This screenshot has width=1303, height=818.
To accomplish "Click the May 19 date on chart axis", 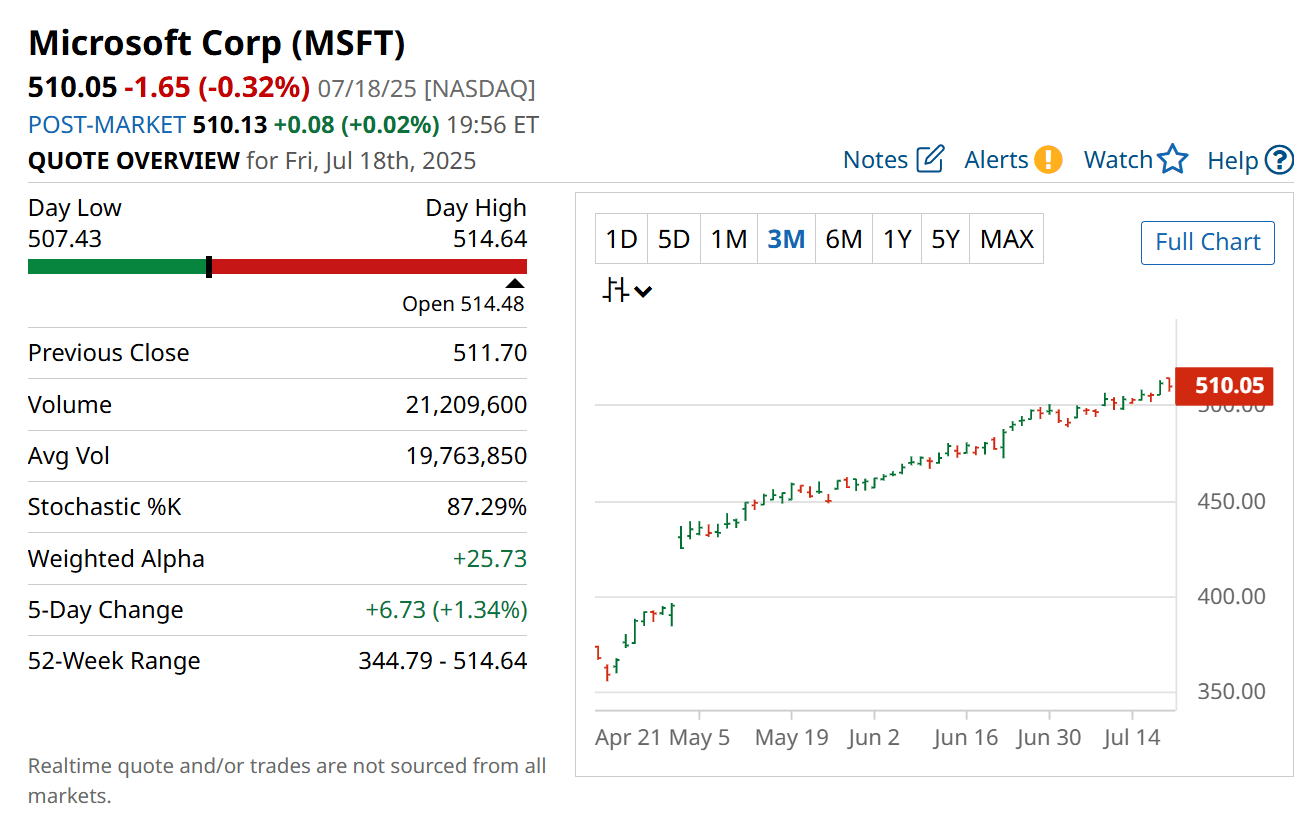I will click(792, 738).
